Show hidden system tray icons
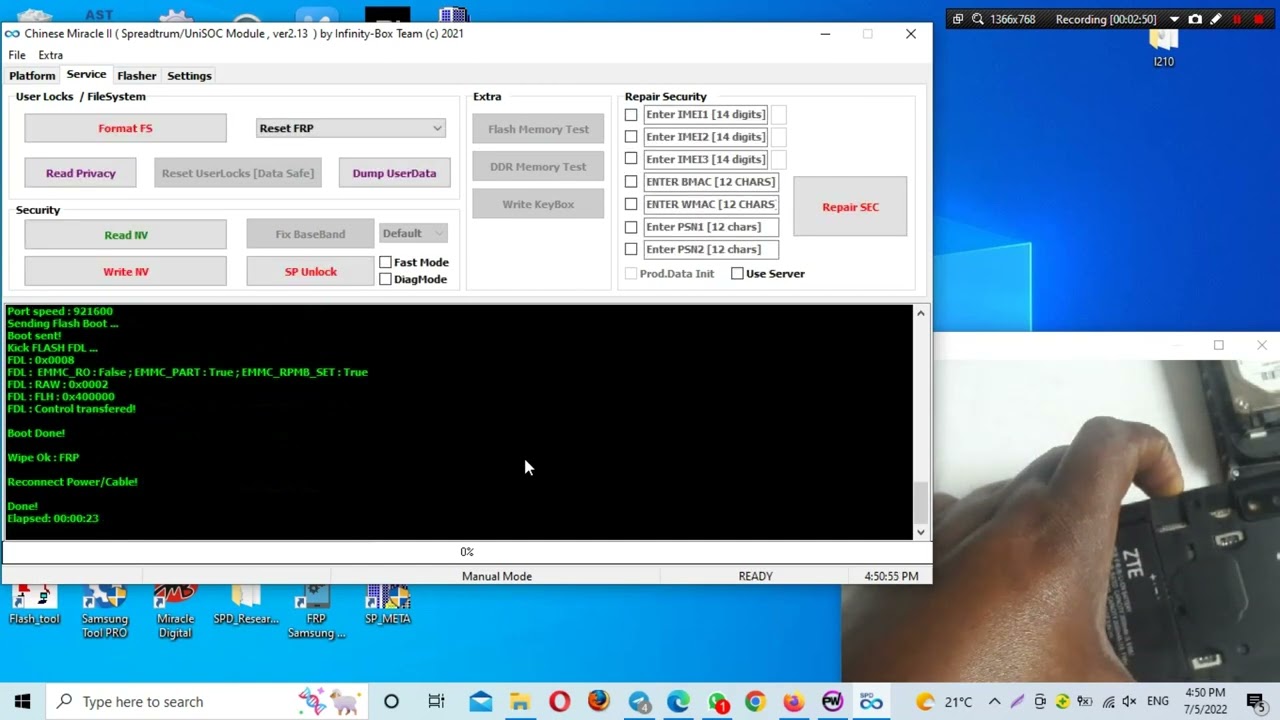This screenshot has width=1280, height=720. point(994,701)
